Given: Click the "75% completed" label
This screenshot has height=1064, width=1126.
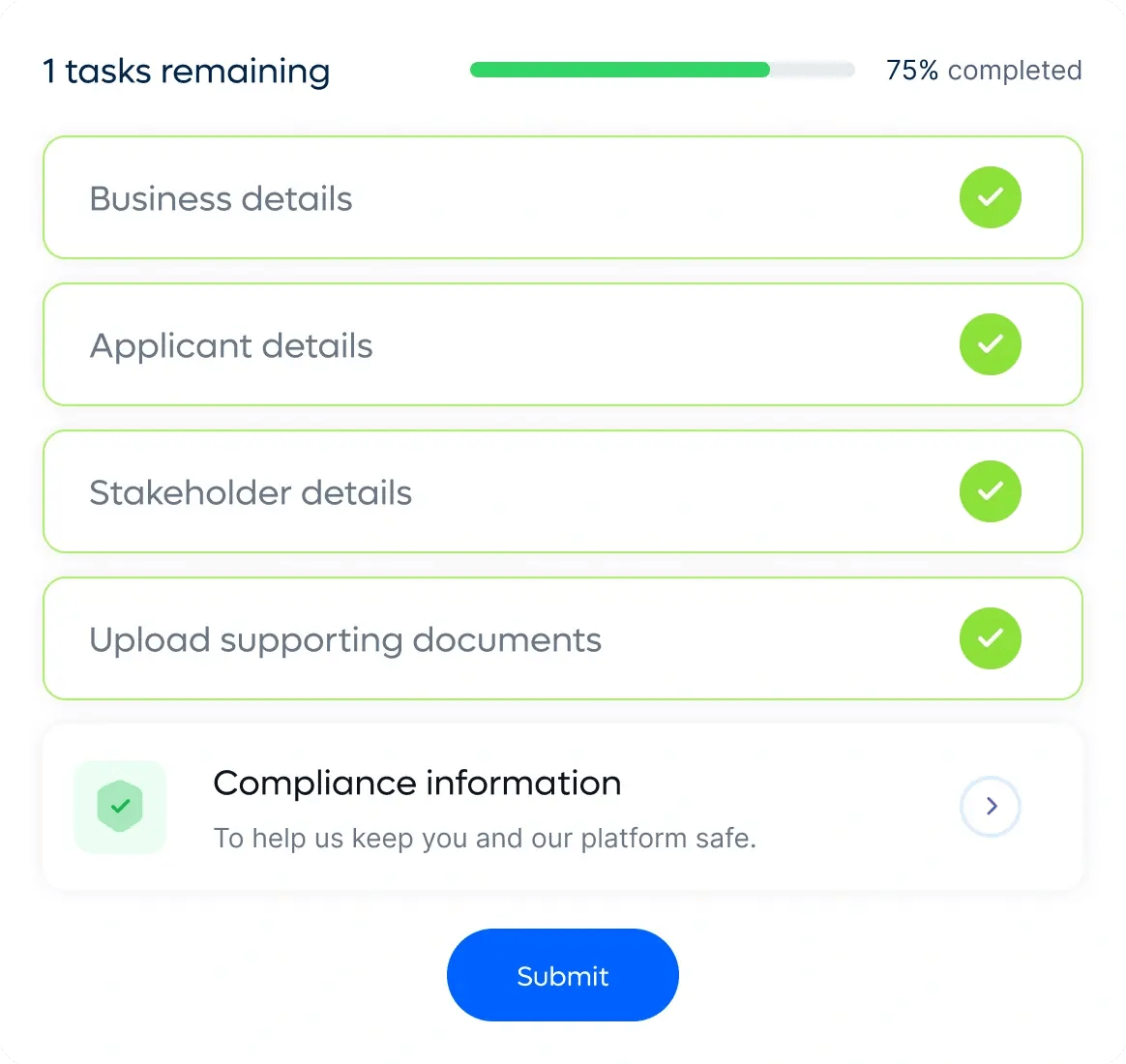Looking at the screenshot, I should tap(984, 71).
